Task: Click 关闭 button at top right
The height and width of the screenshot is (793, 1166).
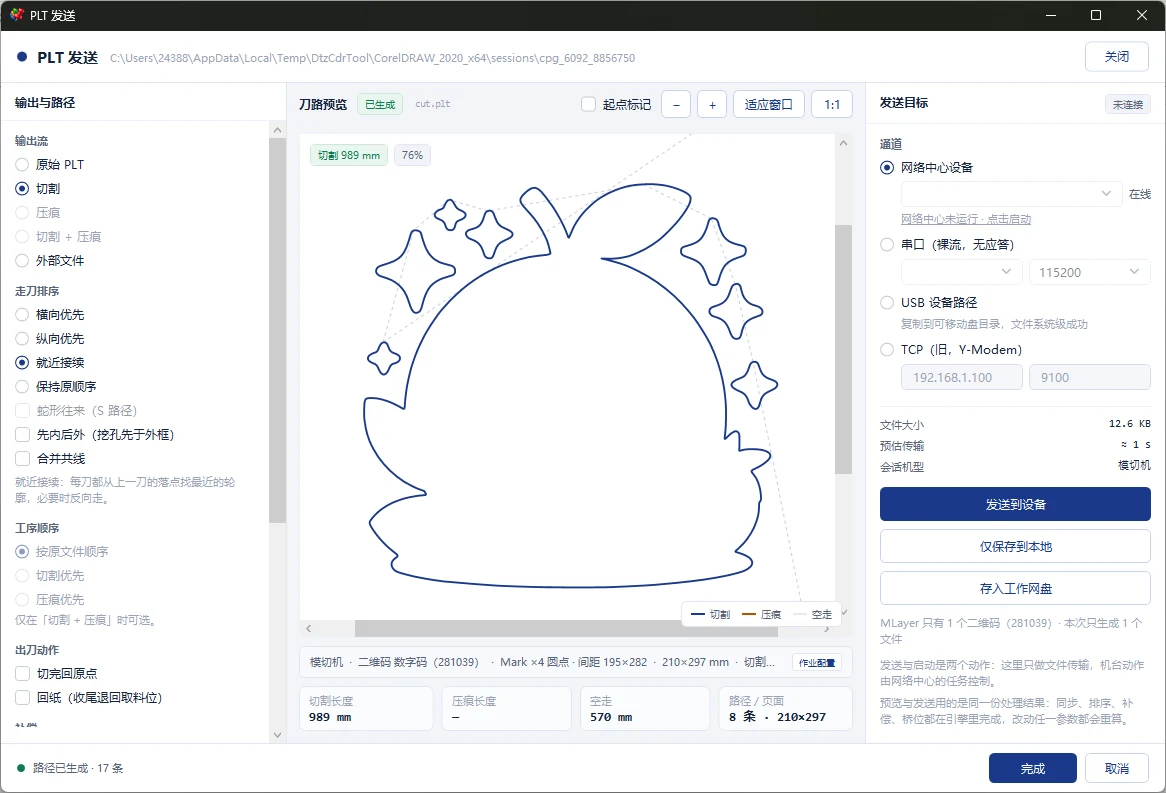Action: pyautogui.click(x=1116, y=57)
